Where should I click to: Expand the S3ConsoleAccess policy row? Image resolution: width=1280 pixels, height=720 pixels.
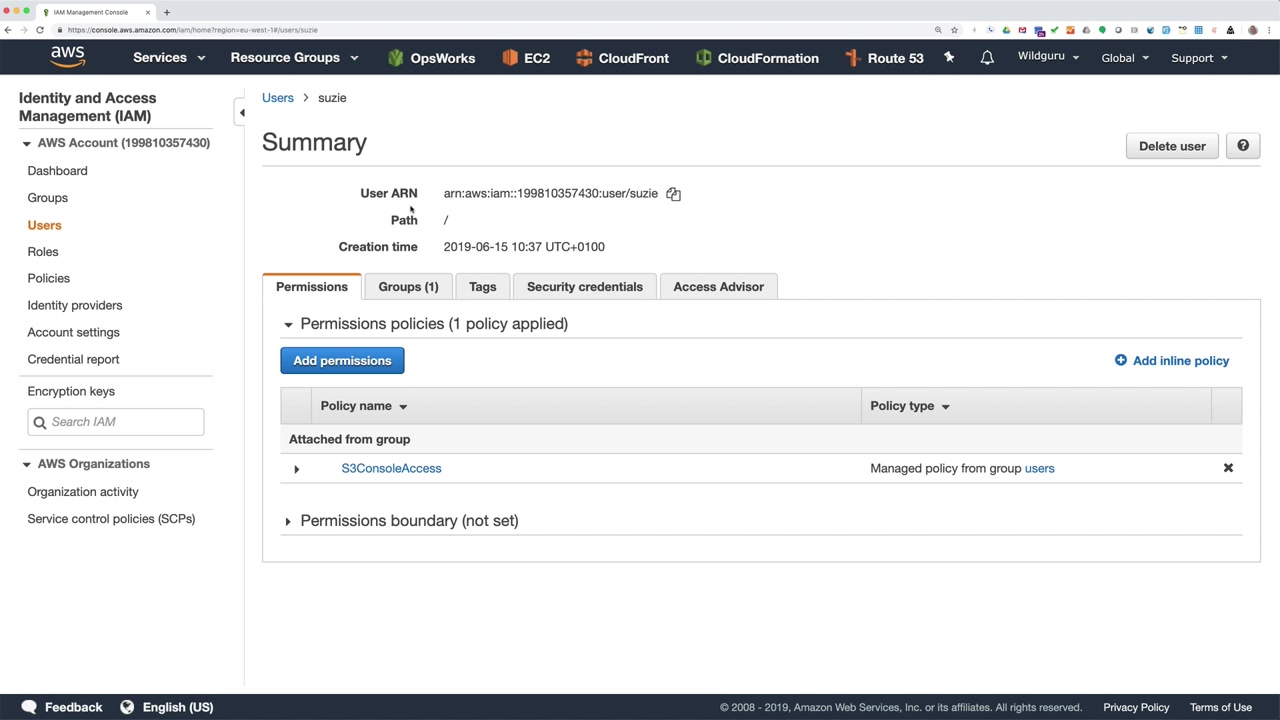(296, 469)
